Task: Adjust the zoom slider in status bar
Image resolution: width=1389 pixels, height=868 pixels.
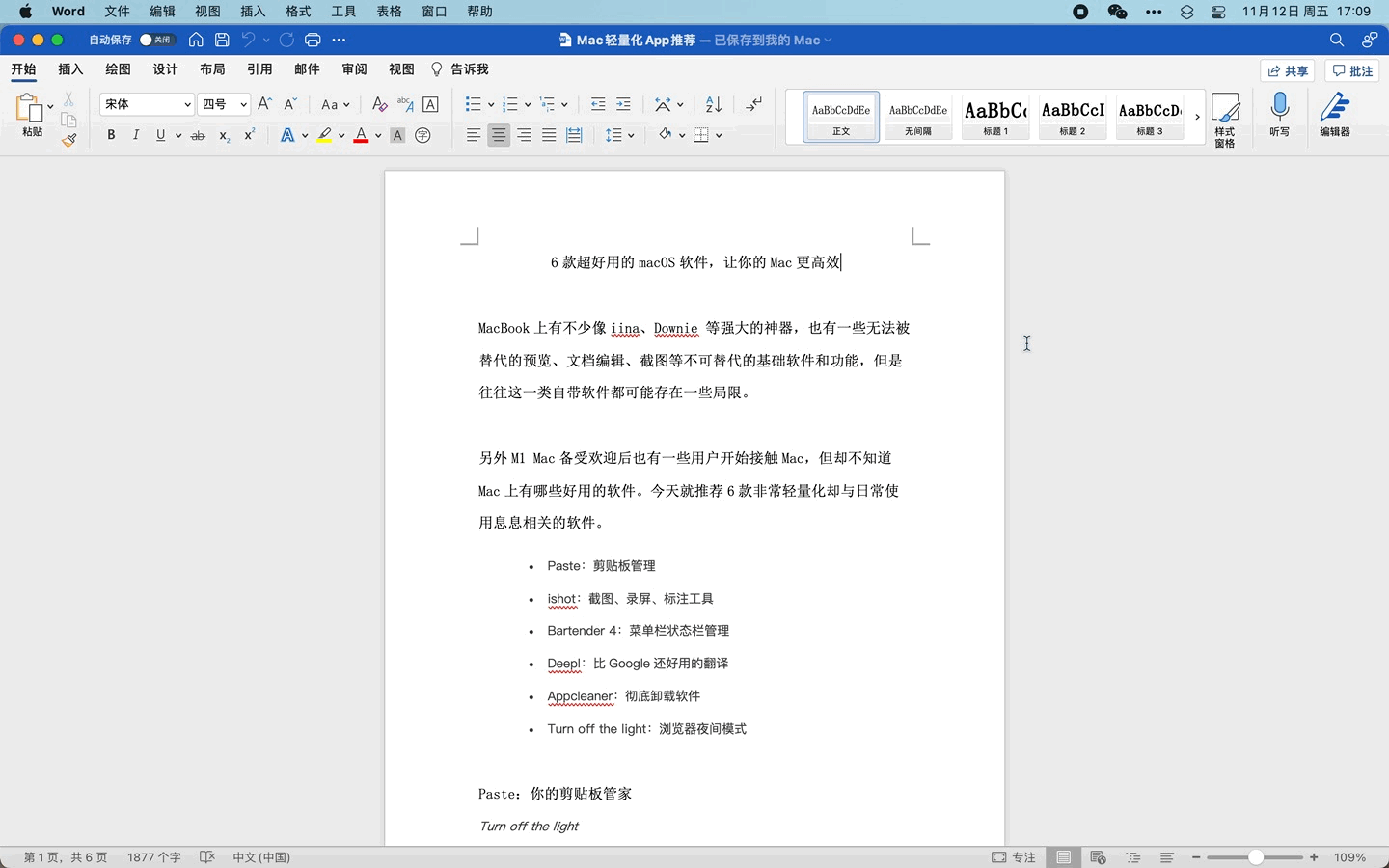Action: (x=1255, y=857)
